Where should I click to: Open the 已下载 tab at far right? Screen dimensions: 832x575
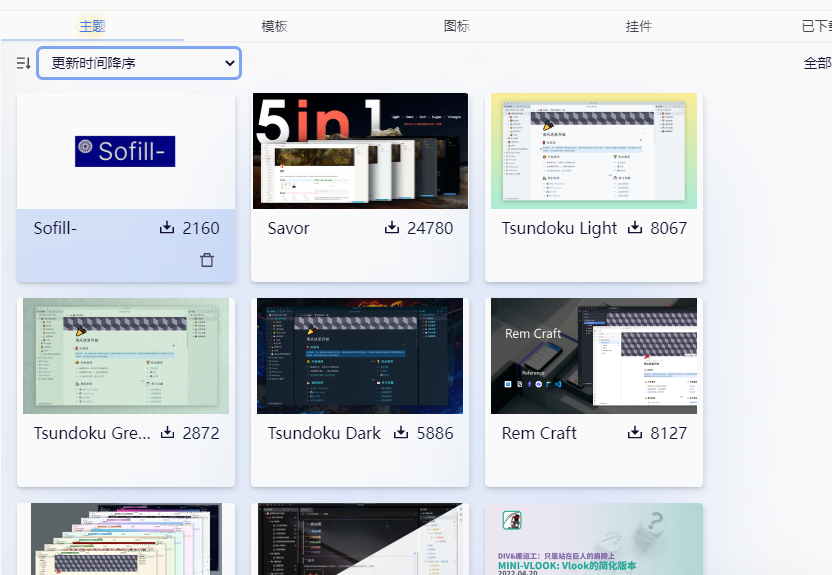817,26
